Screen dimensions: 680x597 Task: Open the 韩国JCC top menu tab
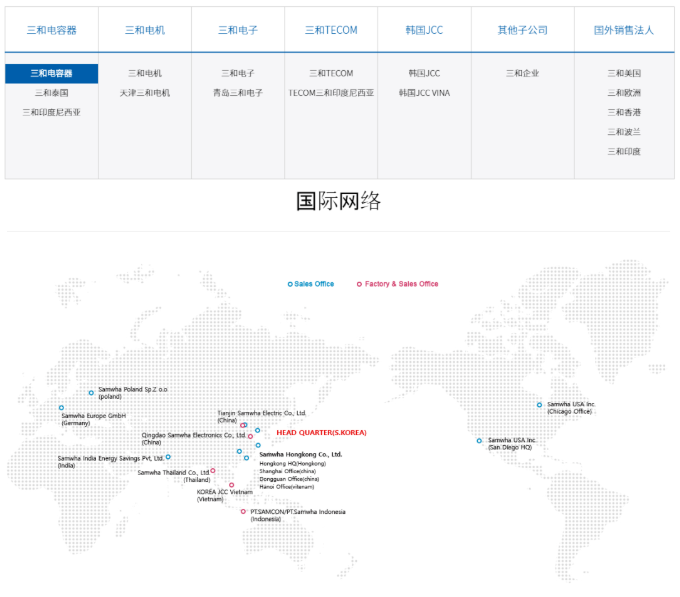[x=424, y=30]
